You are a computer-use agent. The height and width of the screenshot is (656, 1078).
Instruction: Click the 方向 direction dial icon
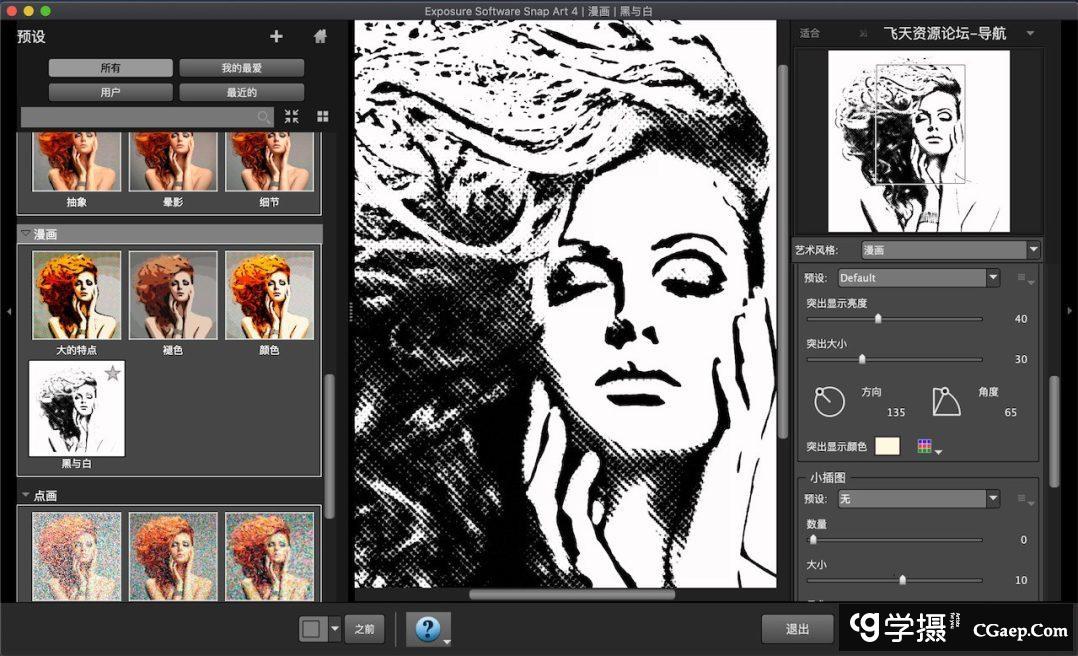(830, 401)
